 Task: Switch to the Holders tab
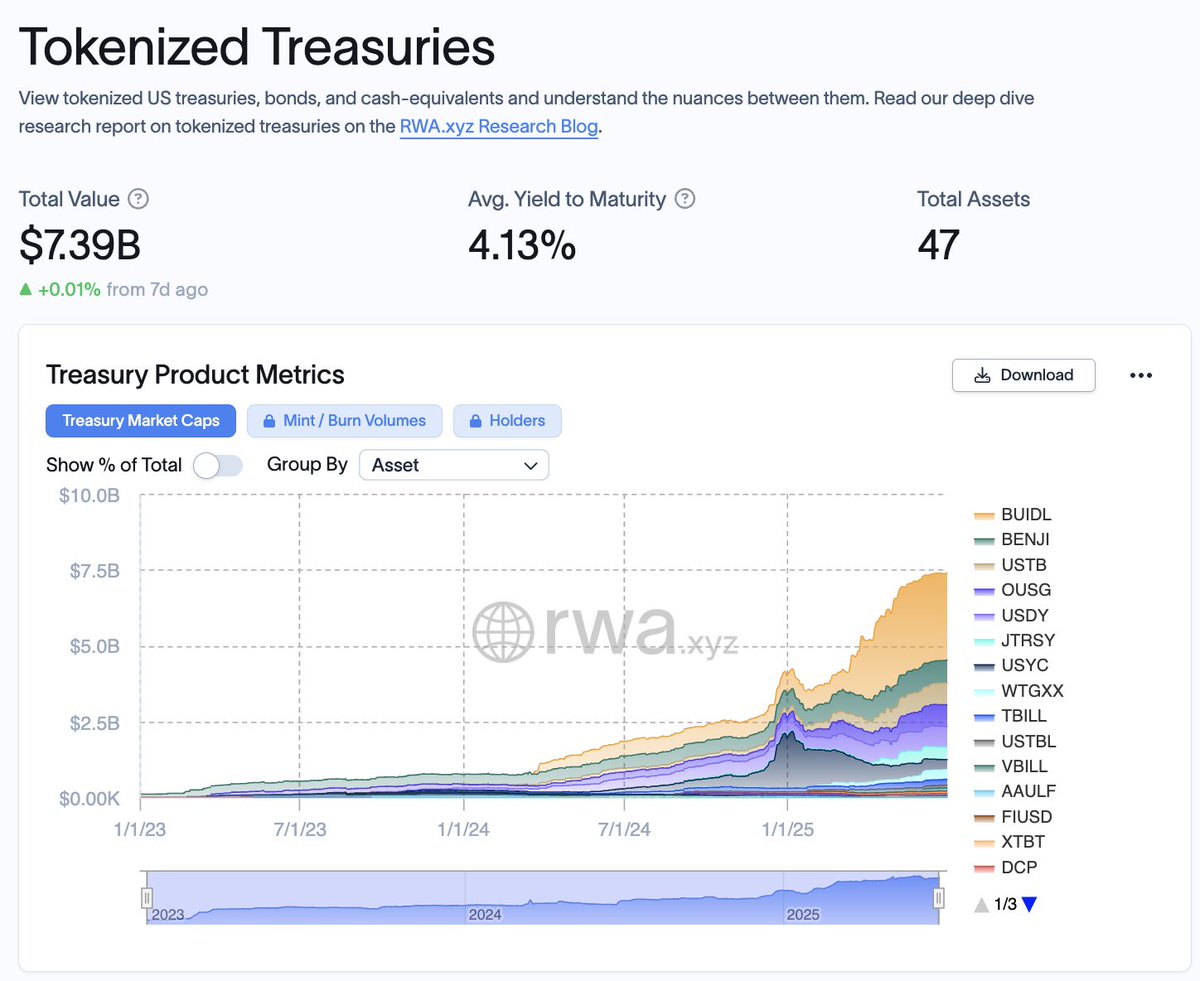[507, 421]
